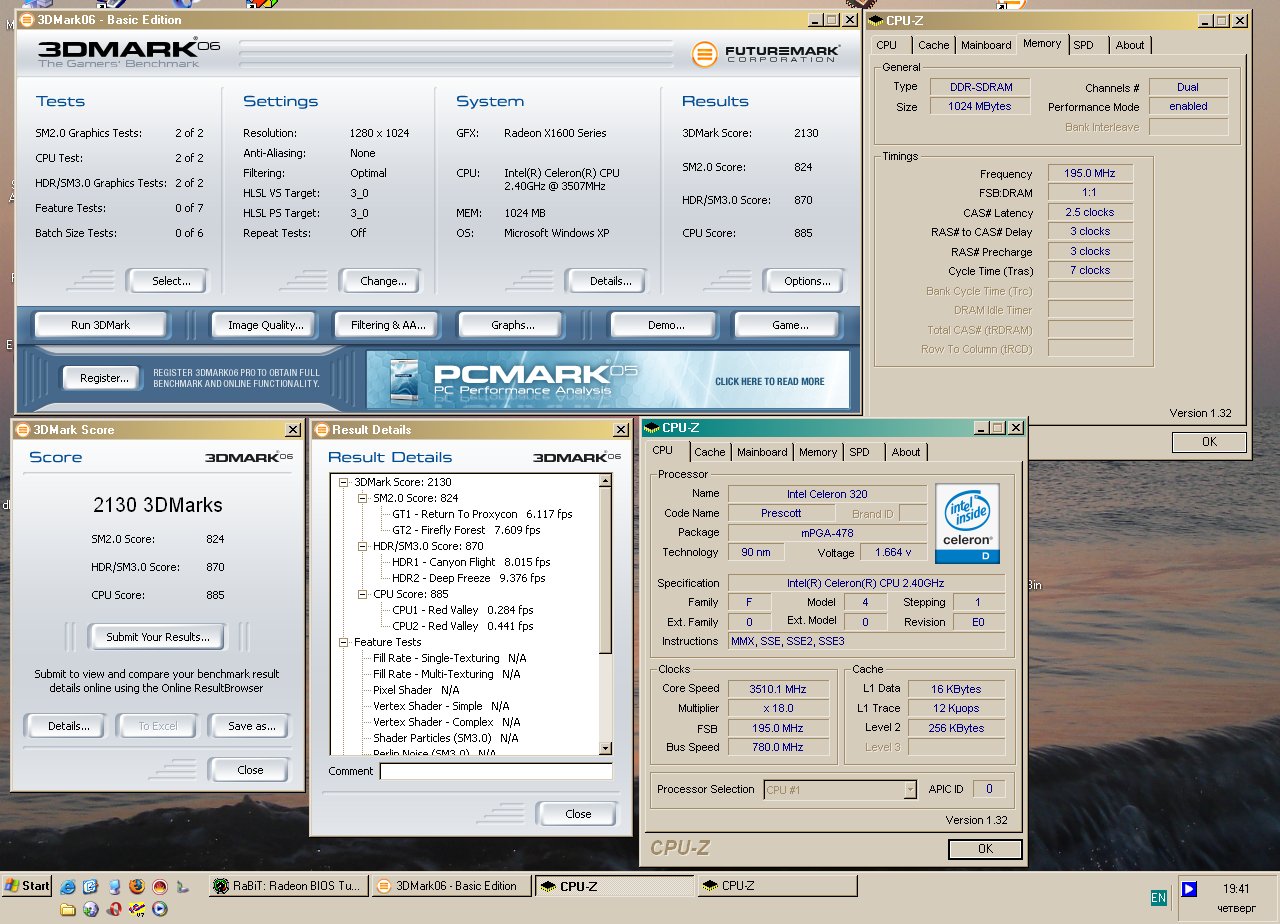1280x924 pixels.
Task: Open Internet Explorer from Quick Launch
Action: [68, 887]
